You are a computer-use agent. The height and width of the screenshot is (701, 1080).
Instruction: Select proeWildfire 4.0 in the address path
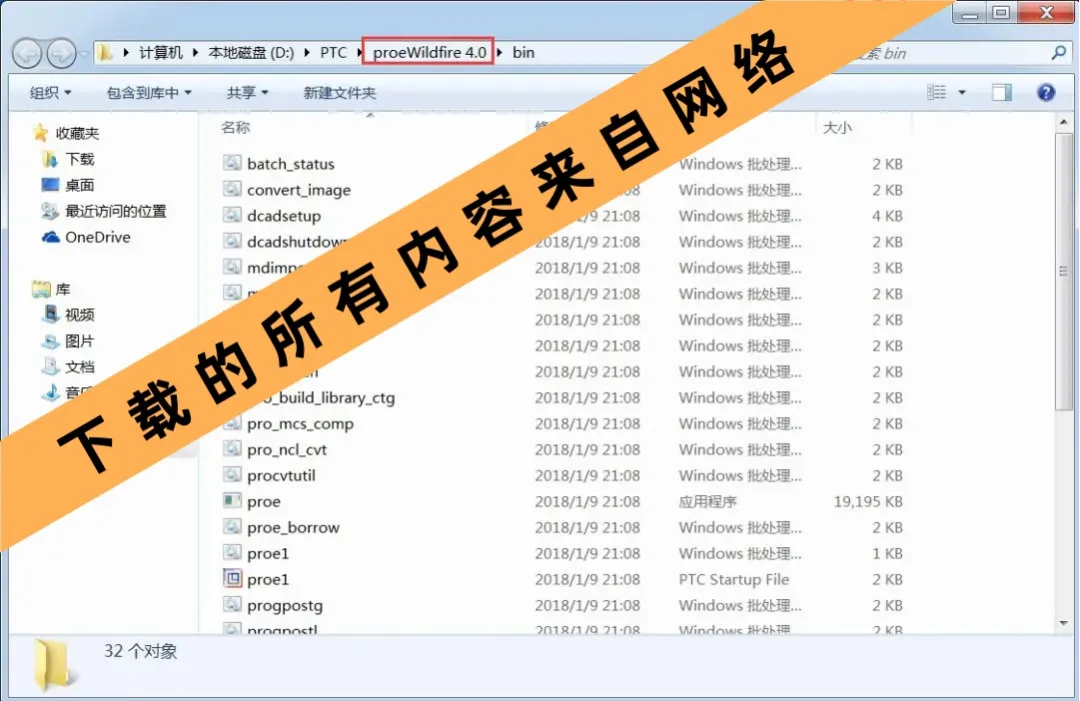[429, 52]
